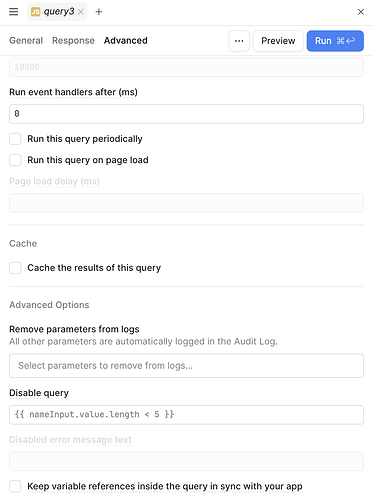Image resolution: width=373 pixels, height=500 pixels.
Task: Open the hamburger menu icon
Action: [14, 12]
